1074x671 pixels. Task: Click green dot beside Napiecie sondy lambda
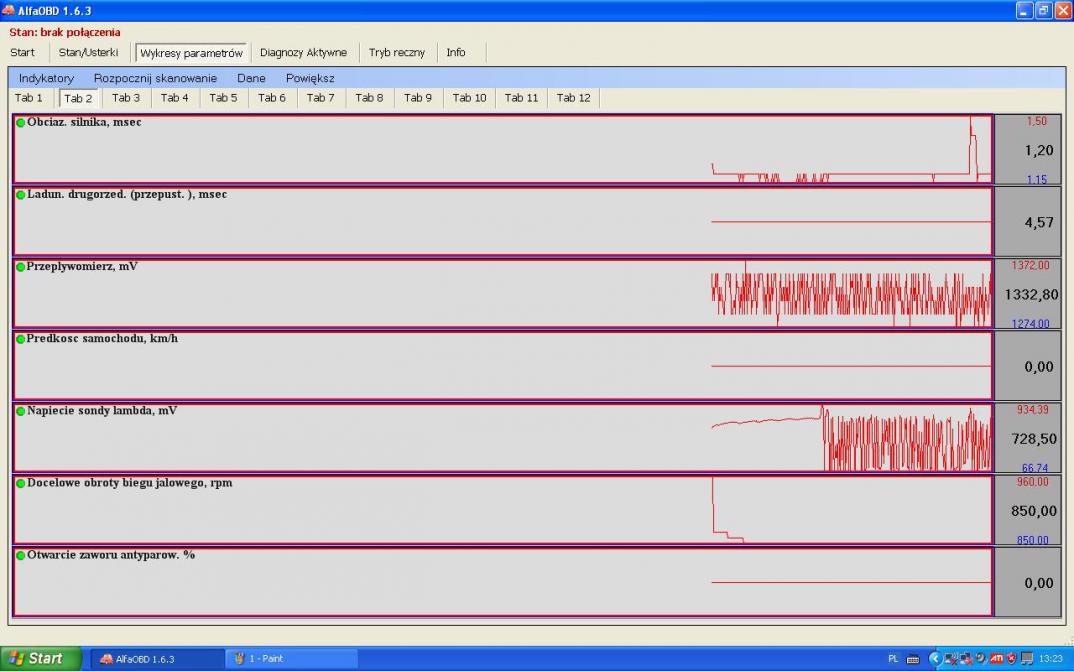point(20,411)
